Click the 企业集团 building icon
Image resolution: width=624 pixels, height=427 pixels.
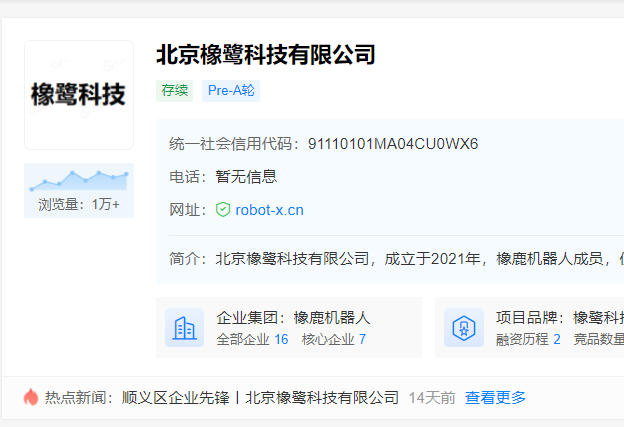[x=185, y=328]
